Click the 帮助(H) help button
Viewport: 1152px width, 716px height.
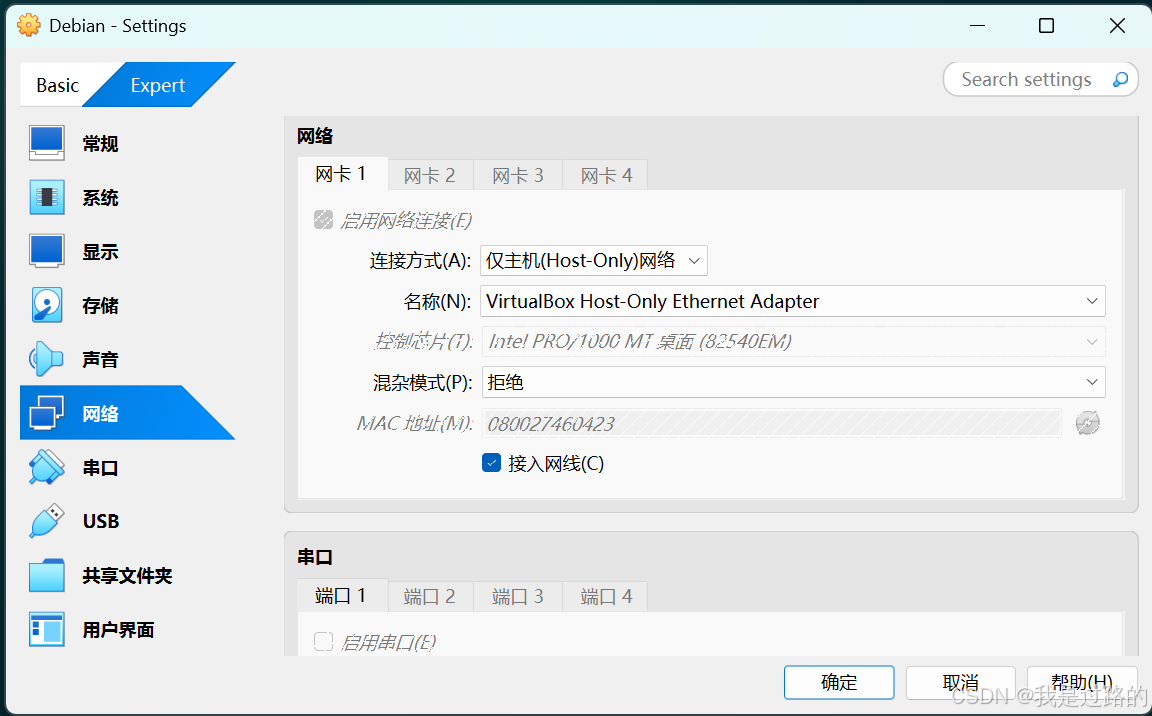point(1082,682)
